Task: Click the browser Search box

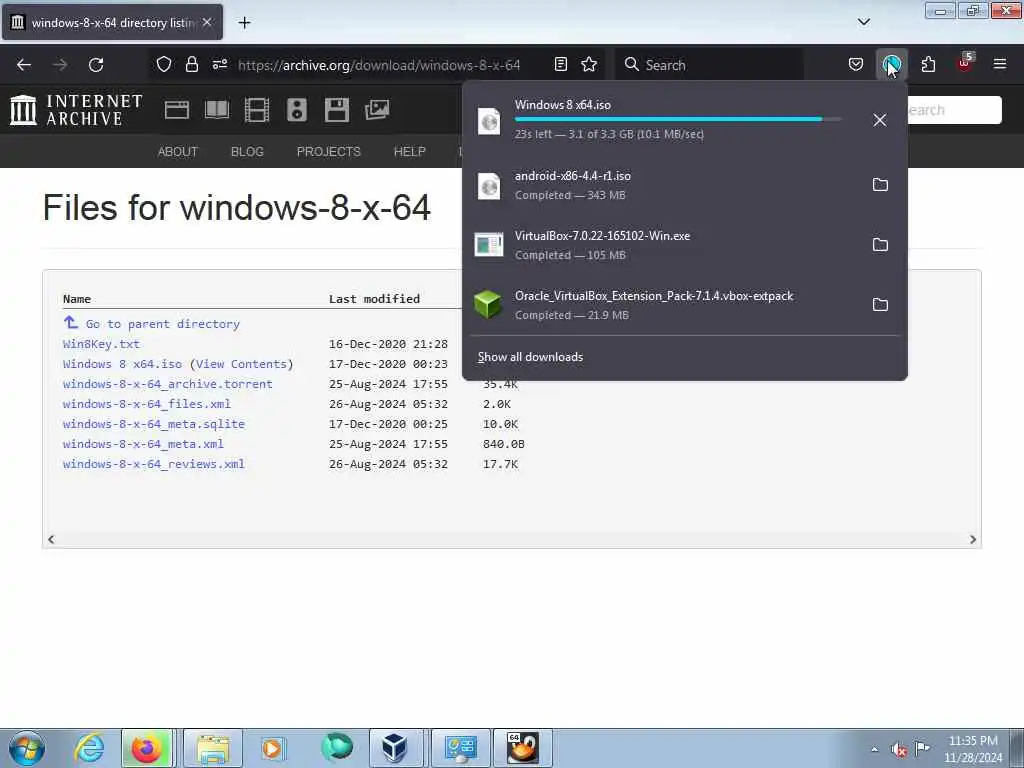Action: [x=709, y=65]
